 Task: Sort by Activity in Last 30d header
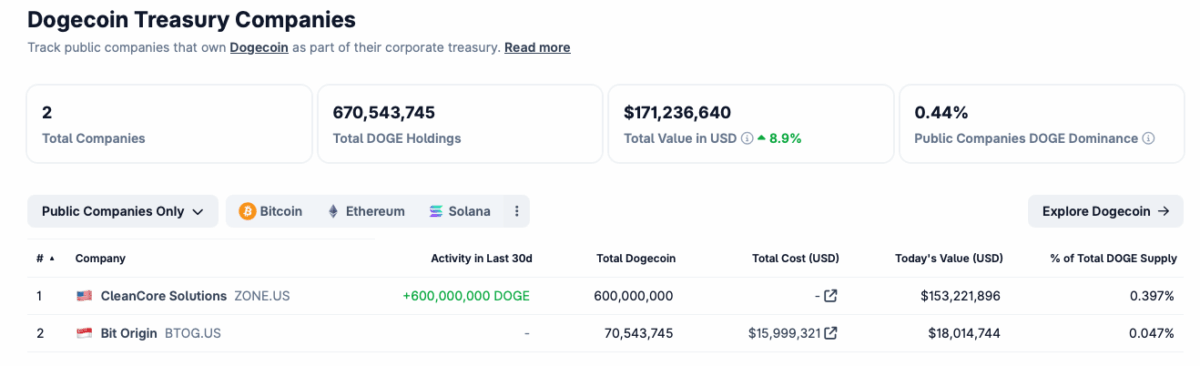(x=481, y=259)
